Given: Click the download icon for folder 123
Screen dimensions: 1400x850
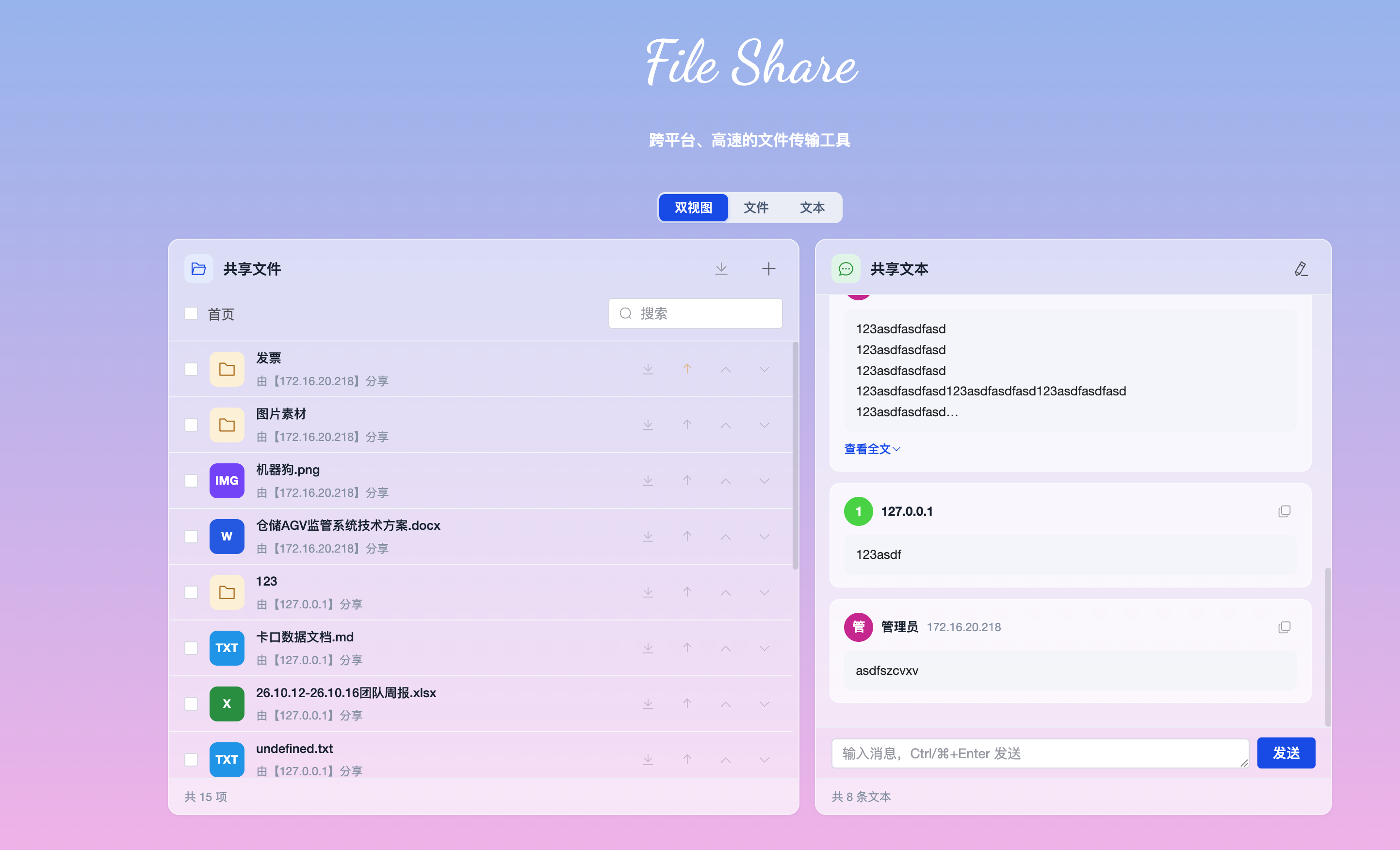Looking at the screenshot, I should click(x=648, y=592).
